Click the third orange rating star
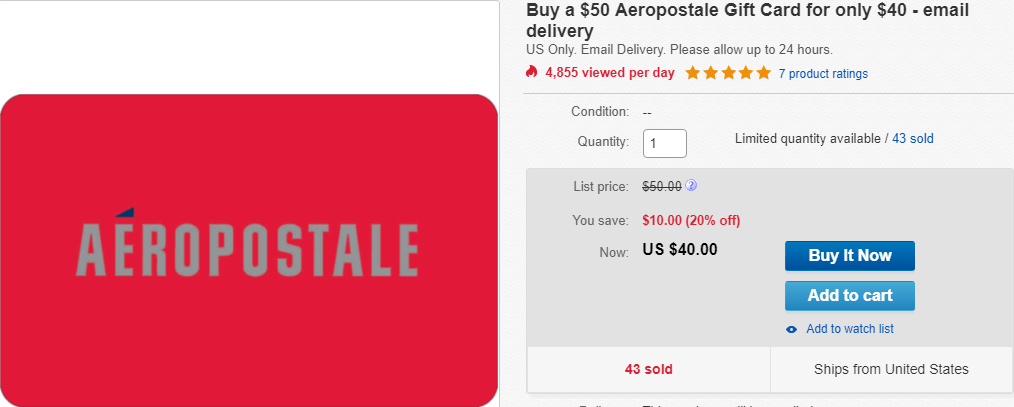The width and height of the screenshot is (1014, 407). [x=728, y=72]
